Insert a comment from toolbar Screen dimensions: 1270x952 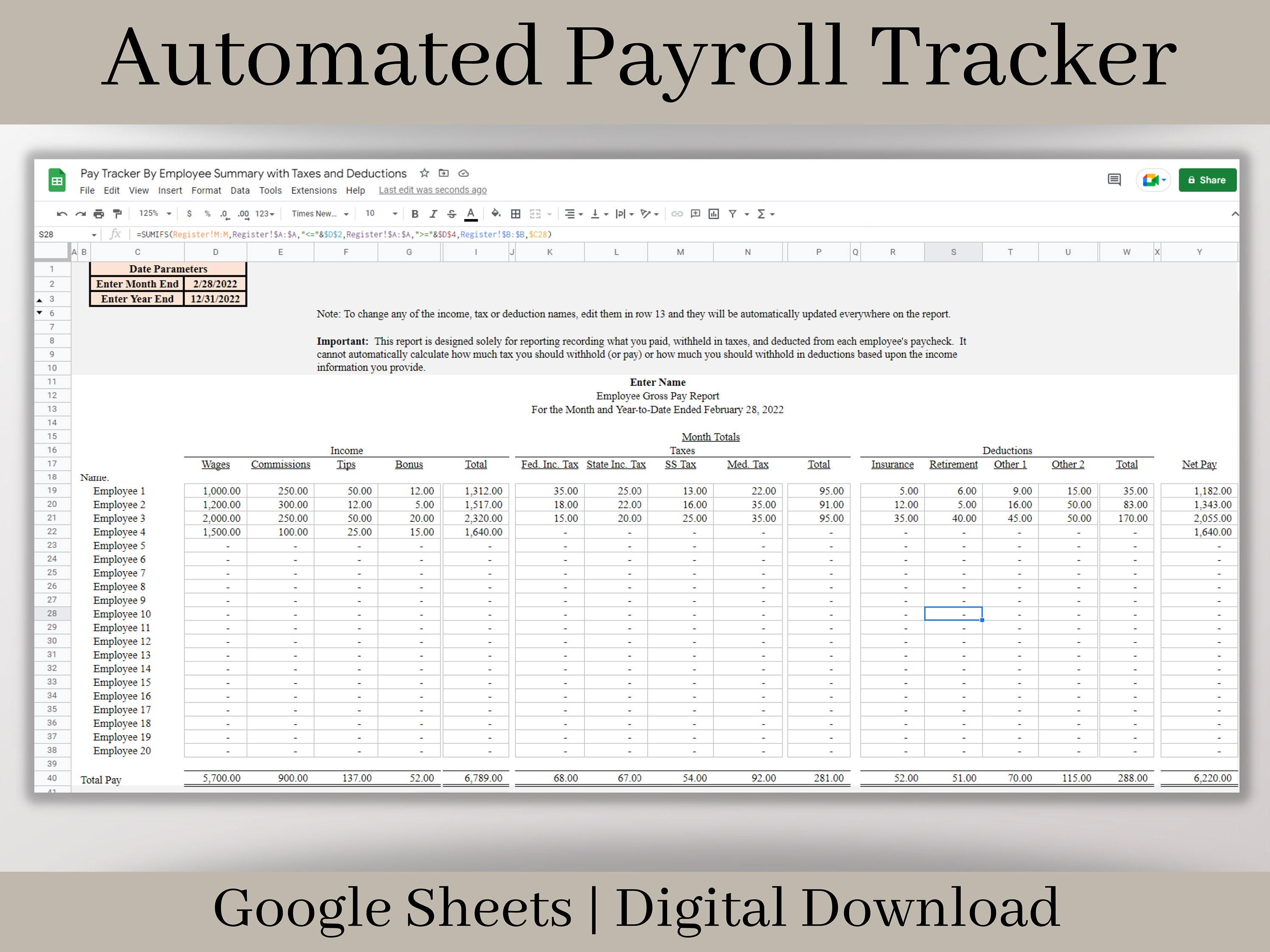click(695, 214)
